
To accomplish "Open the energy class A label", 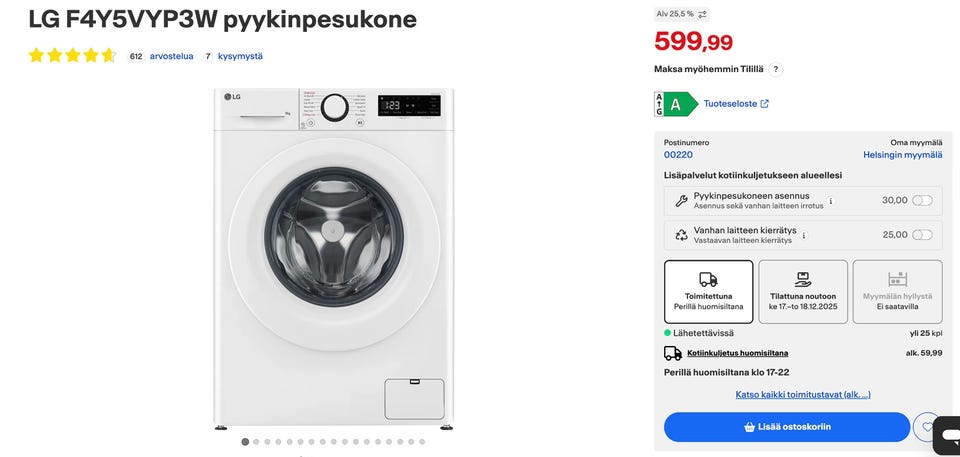I will 675,104.
